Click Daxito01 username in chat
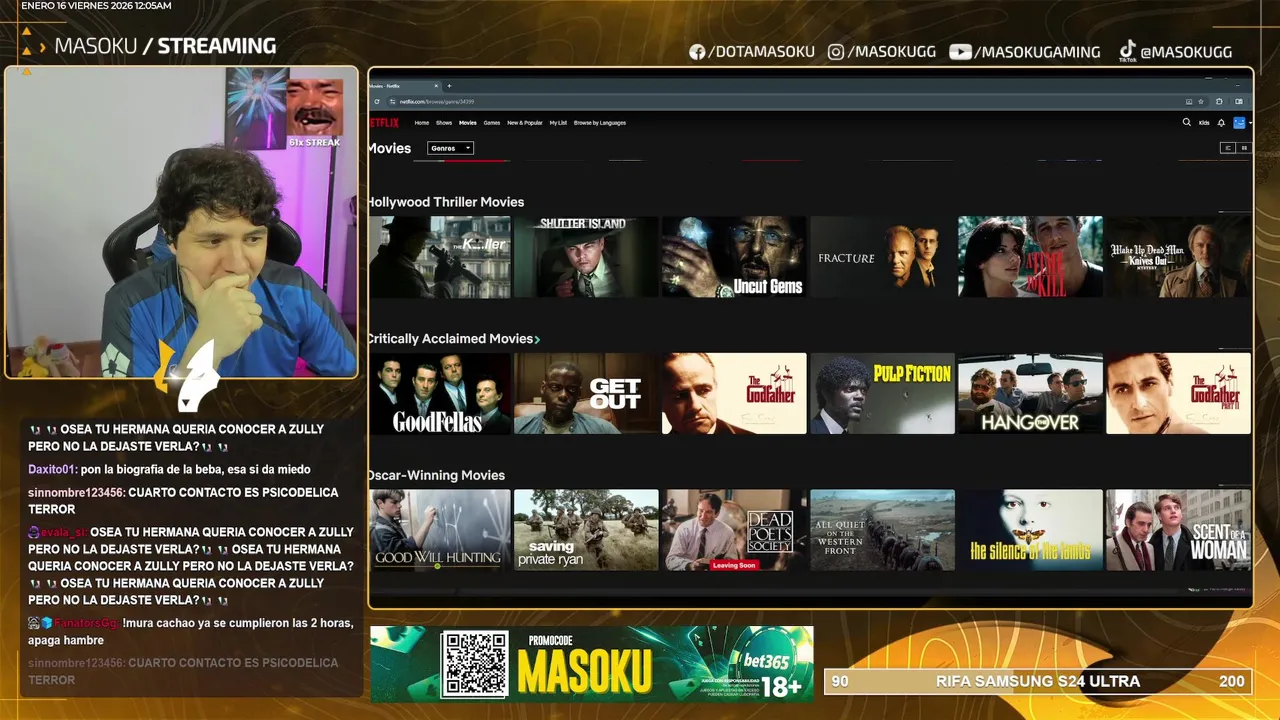The width and height of the screenshot is (1280, 720). click(x=52, y=470)
